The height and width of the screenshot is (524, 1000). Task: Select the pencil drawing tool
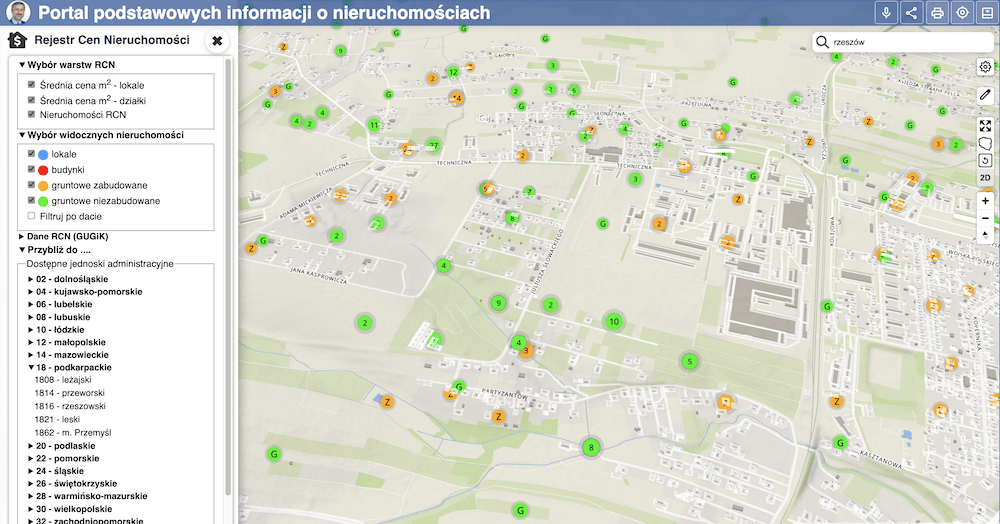[985, 95]
